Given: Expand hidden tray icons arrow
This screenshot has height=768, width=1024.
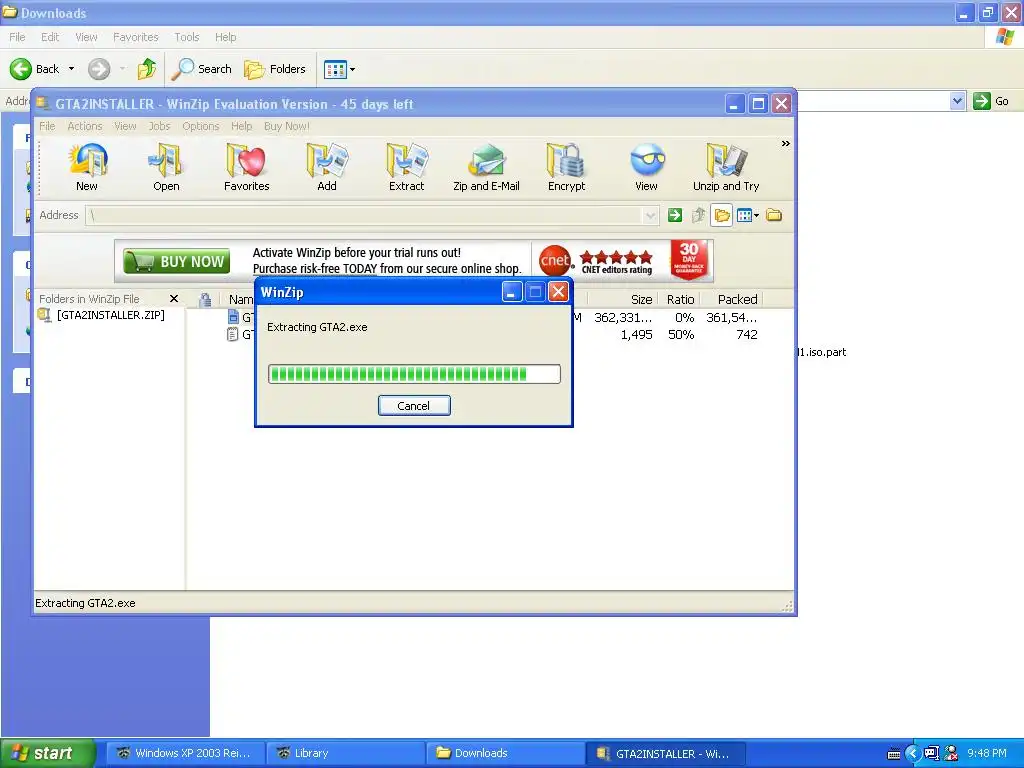Looking at the screenshot, I should click(912, 754).
